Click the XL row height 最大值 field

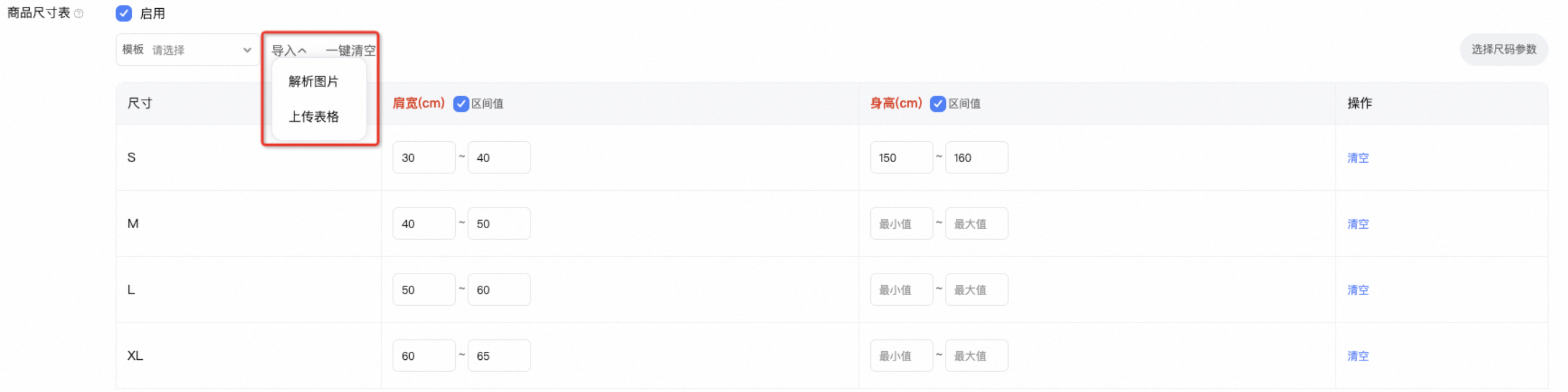976,356
